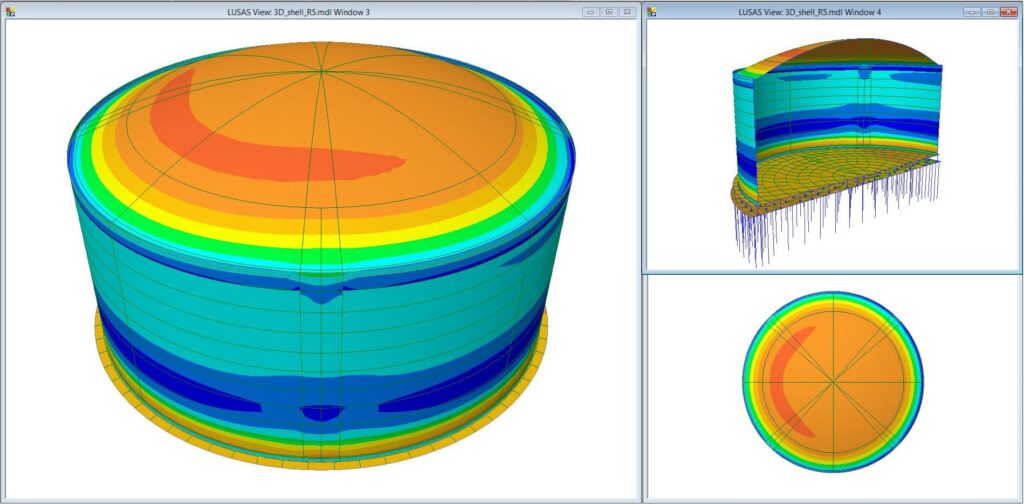Close the LUSAS View Window 3
The height and width of the screenshot is (504, 1024).
click(626, 12)
